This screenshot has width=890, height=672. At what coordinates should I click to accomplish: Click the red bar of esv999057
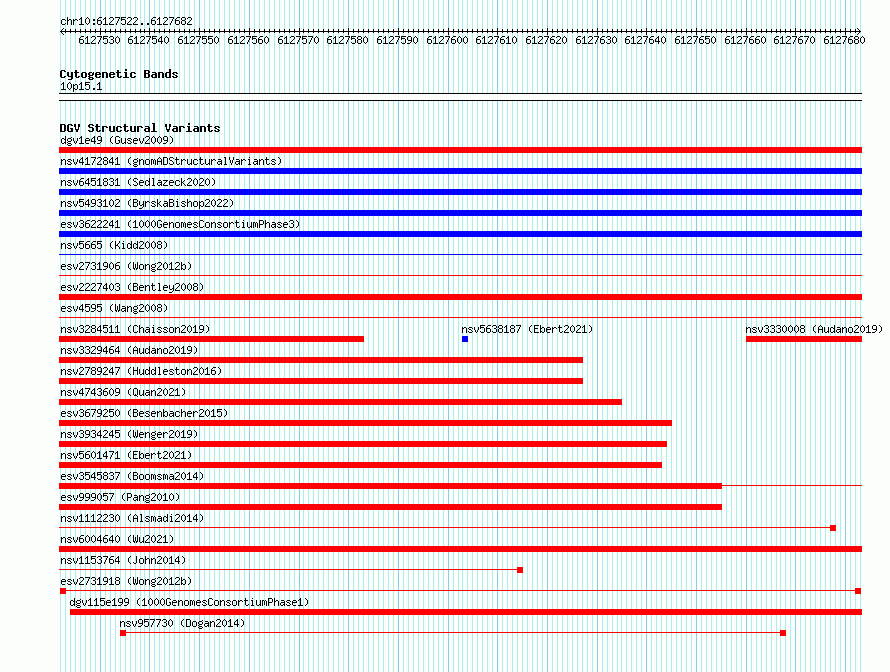[391, 507]
